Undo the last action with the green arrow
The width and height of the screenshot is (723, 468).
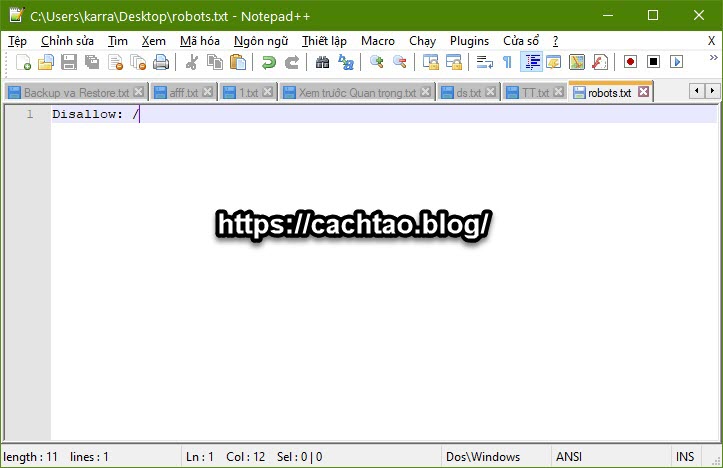(268, 62)
